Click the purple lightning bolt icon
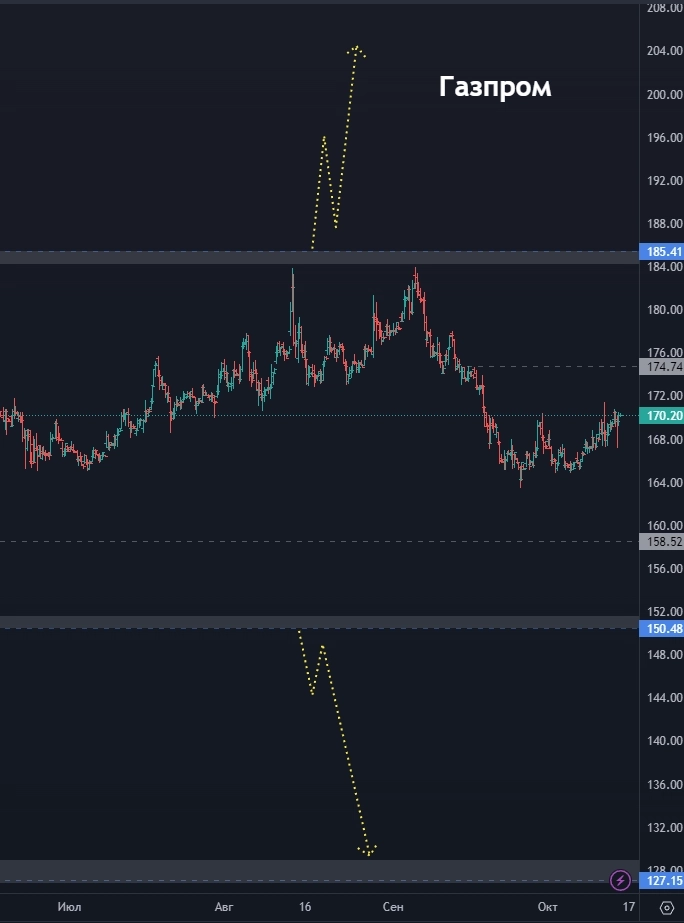Screen dimensions: 684x923 tap(620, 881)
